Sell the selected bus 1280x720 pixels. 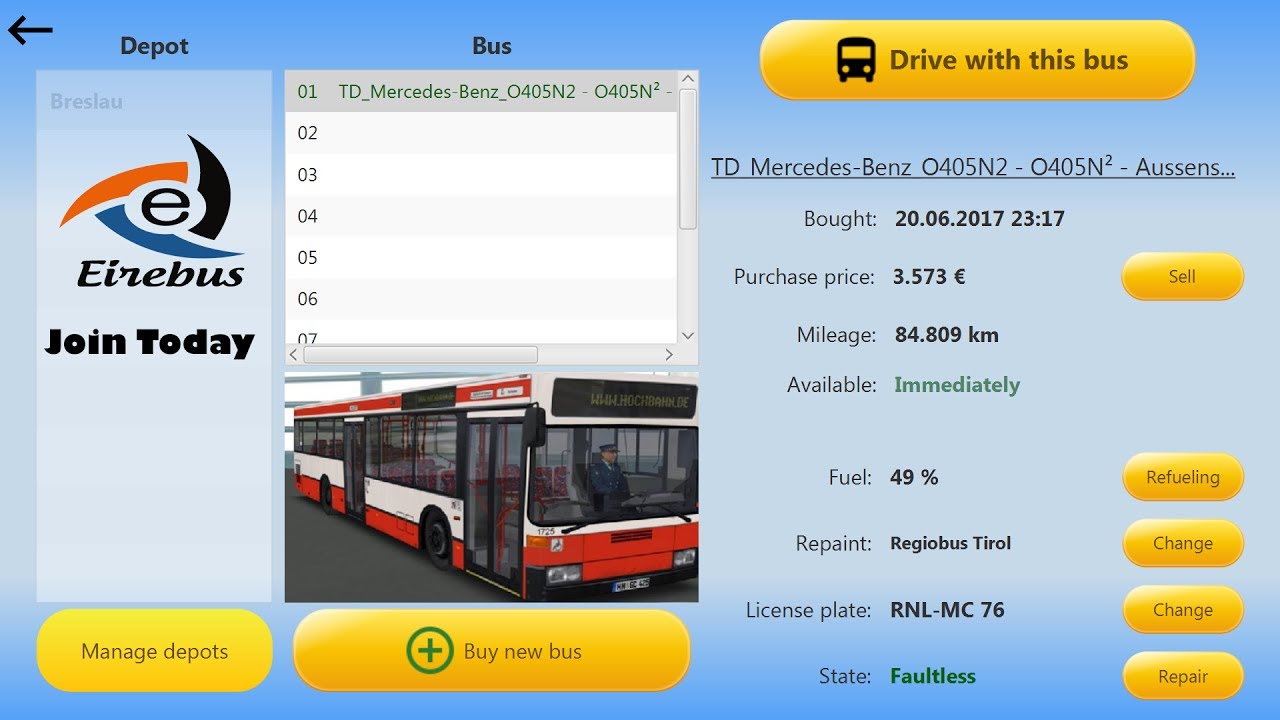pos(1182,277)
